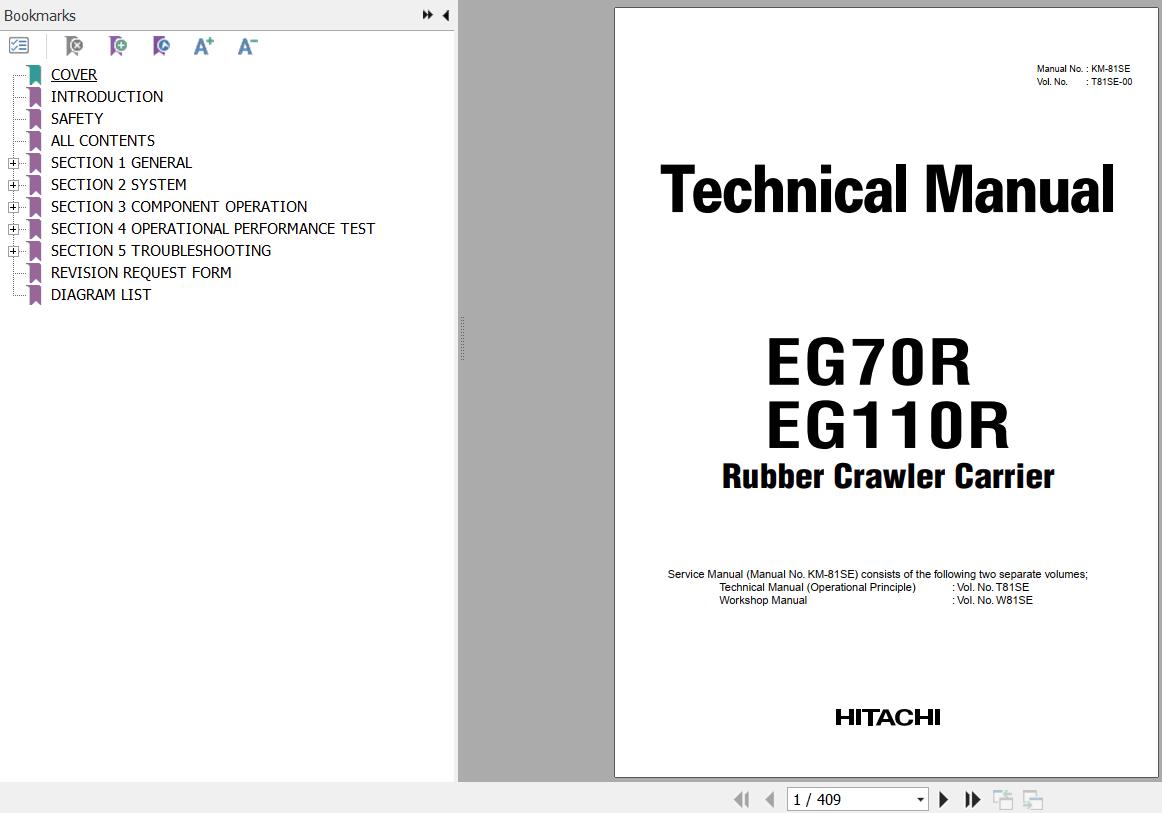
Task: Jump to the last page
Action: [x=972, y=800]
